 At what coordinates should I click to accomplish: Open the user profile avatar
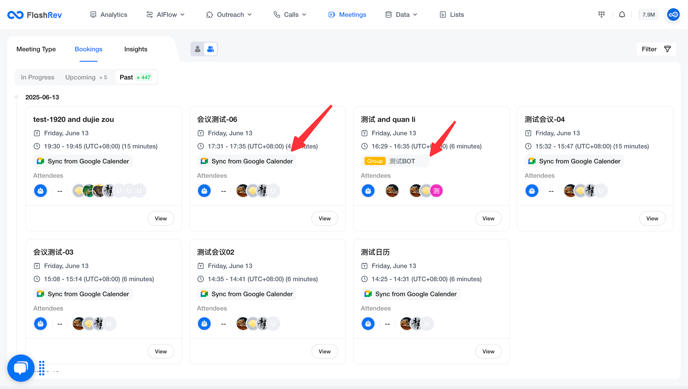pyautogui.click(x=673, y=14)
